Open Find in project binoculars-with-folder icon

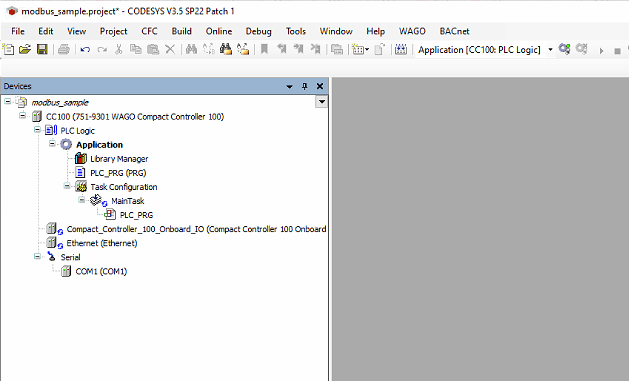[226, 49]
